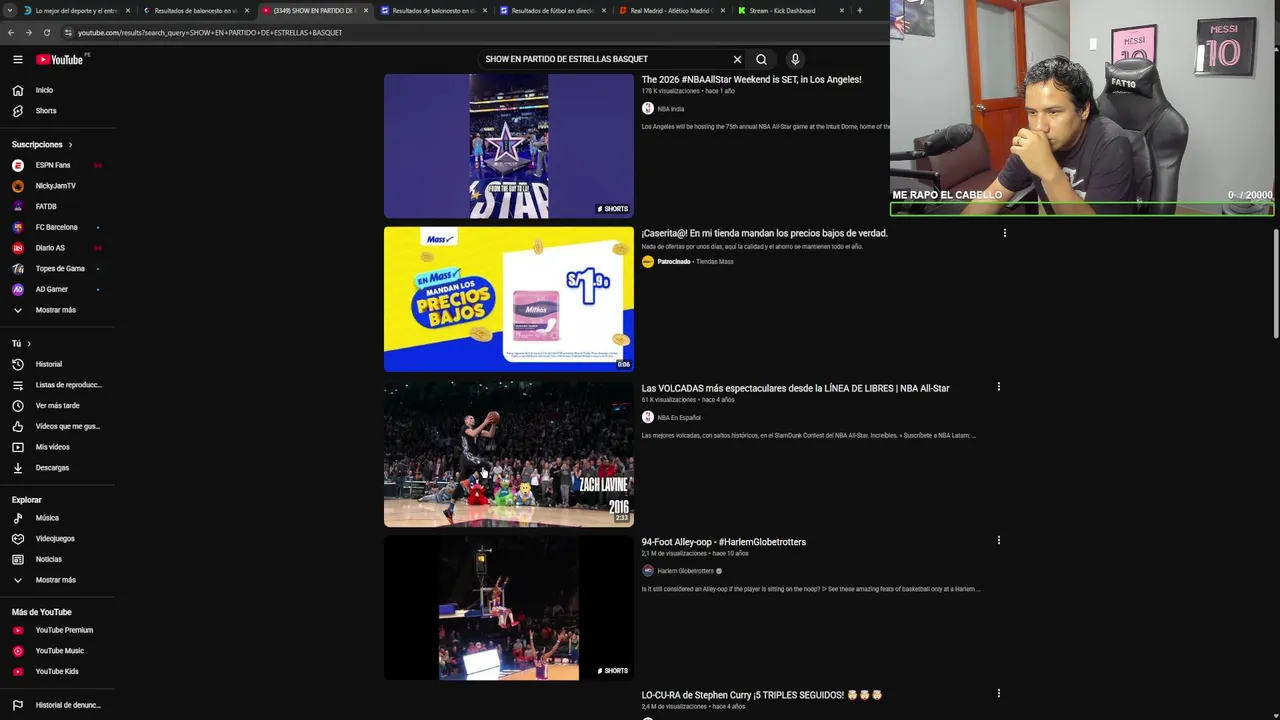
Task: Visit NBA En Español channel
Action: coord(679,418)
